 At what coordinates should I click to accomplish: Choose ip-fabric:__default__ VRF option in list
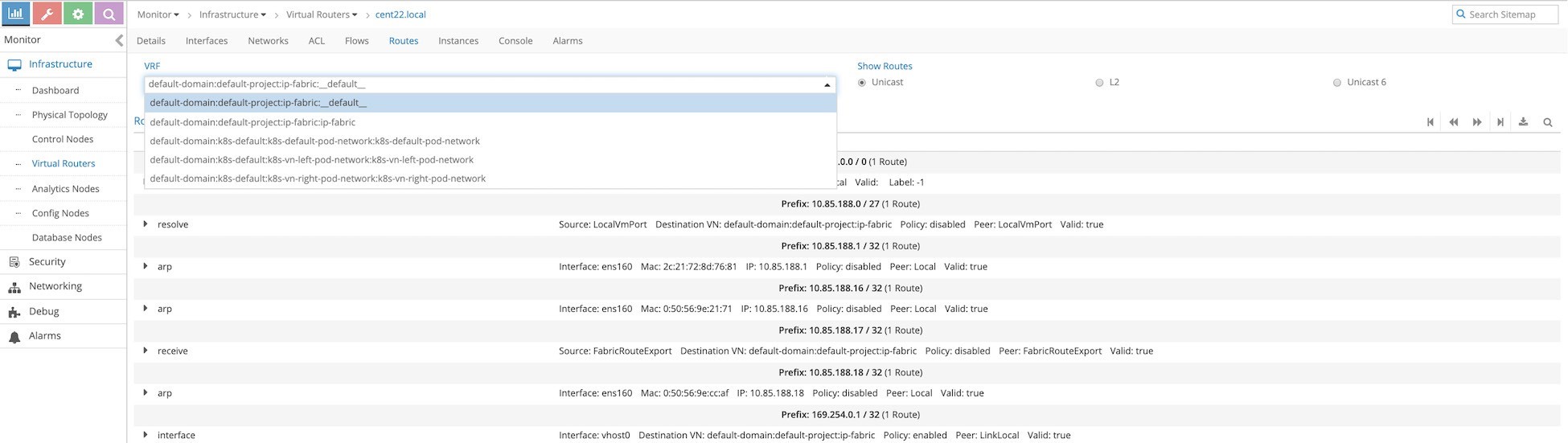[x=491, y=103]
